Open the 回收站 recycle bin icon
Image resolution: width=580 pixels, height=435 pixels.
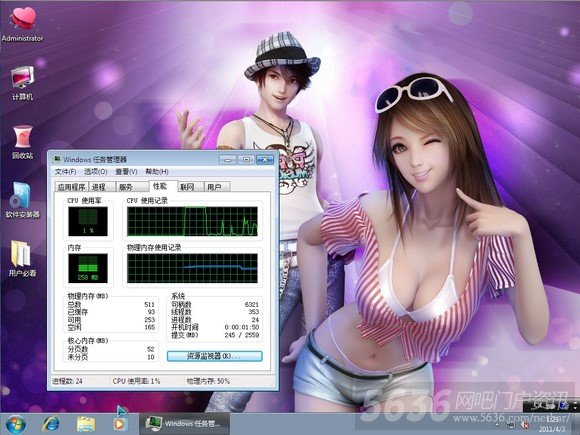23,142
